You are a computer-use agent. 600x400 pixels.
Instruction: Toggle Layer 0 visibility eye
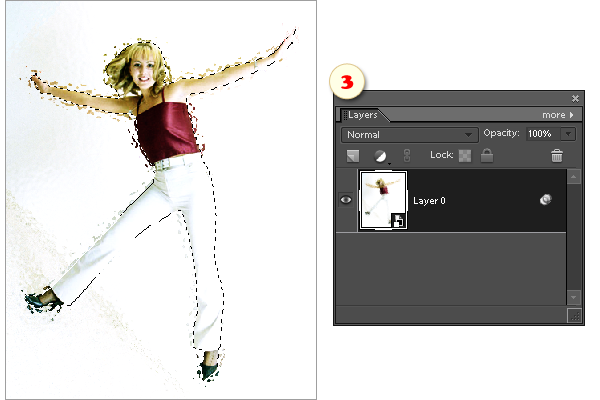pos(346,200)
